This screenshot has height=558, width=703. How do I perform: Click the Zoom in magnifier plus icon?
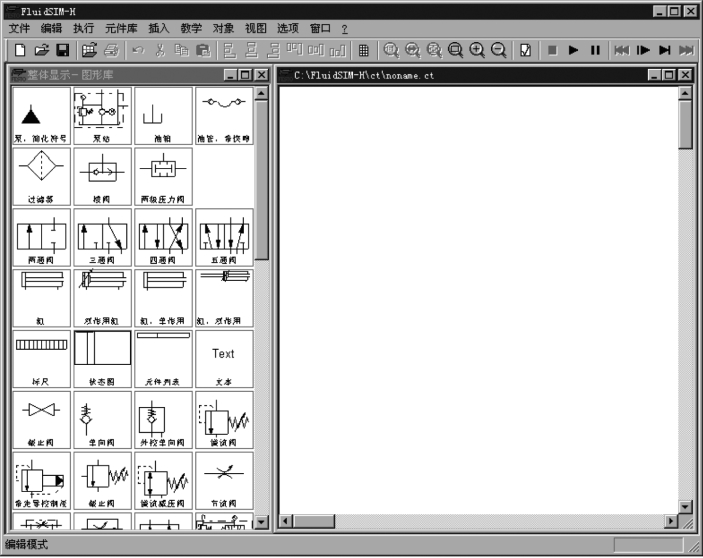coord(477,50)
